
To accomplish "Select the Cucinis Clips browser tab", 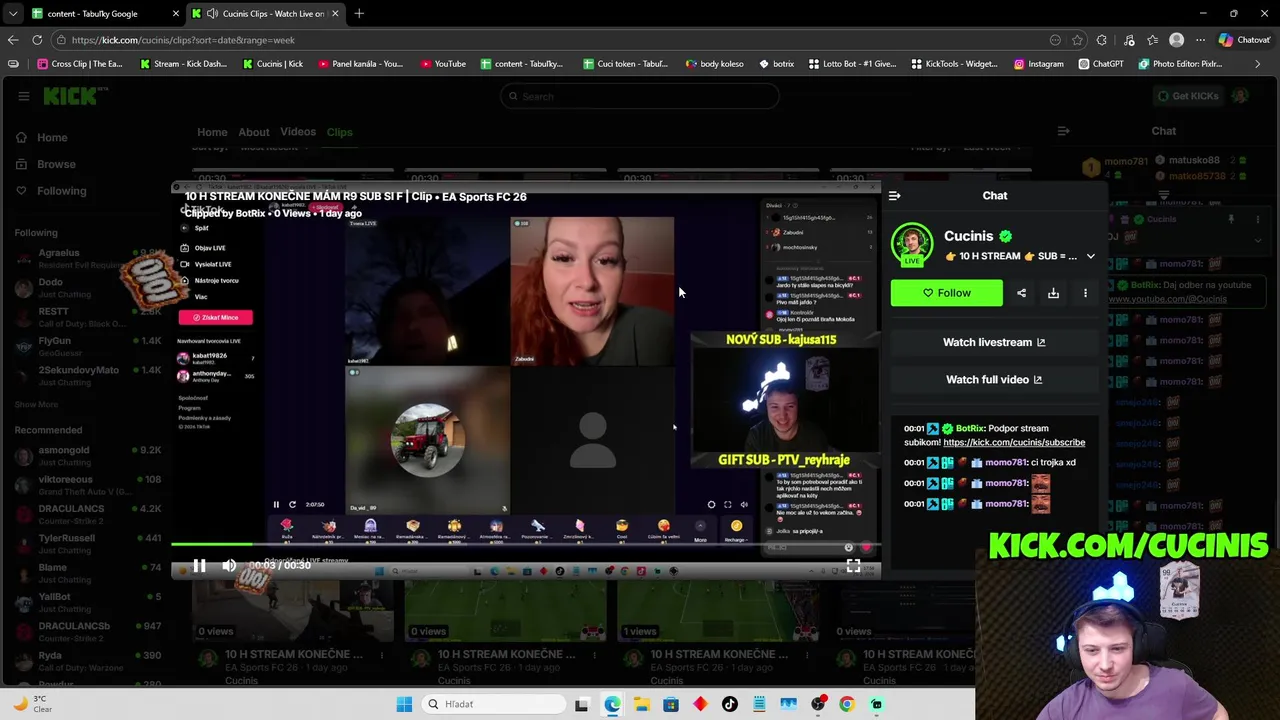I will click(266, 14).
